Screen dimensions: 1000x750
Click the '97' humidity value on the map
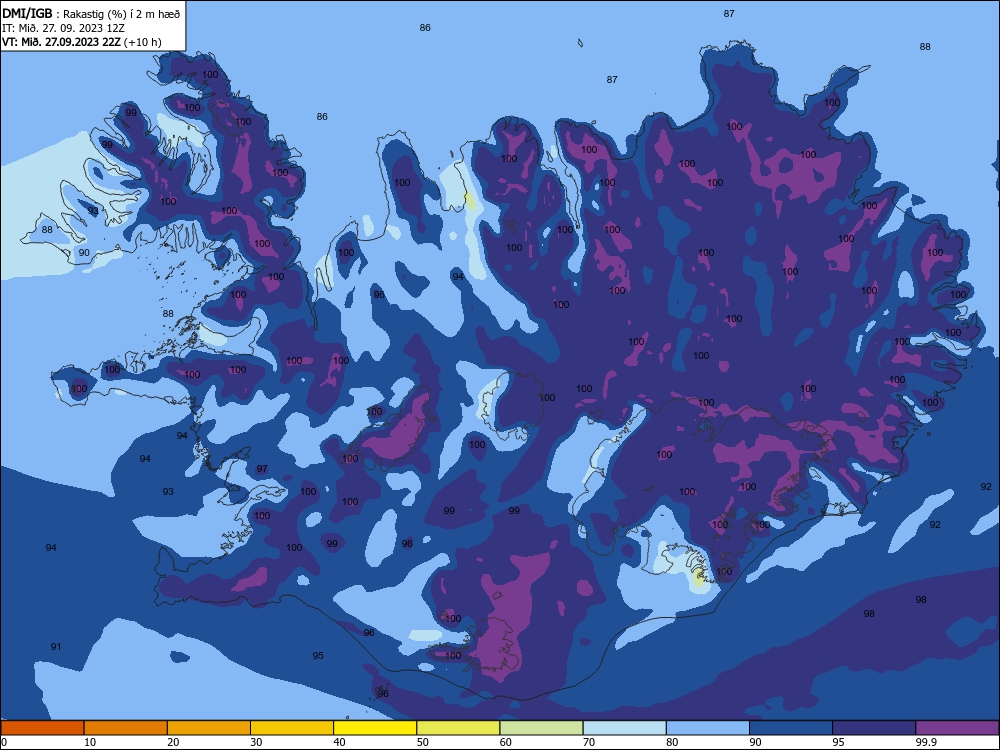[x=262, y=469]
